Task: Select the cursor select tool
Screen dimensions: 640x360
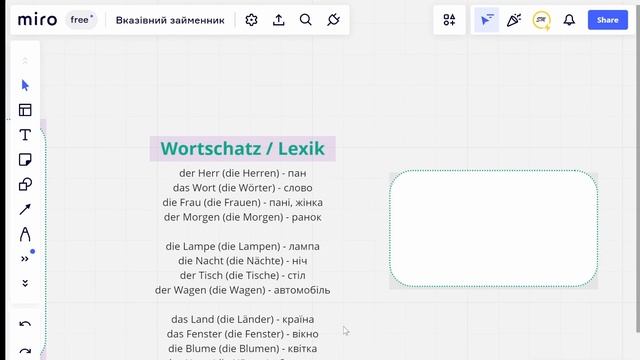Action: point(25,85)
